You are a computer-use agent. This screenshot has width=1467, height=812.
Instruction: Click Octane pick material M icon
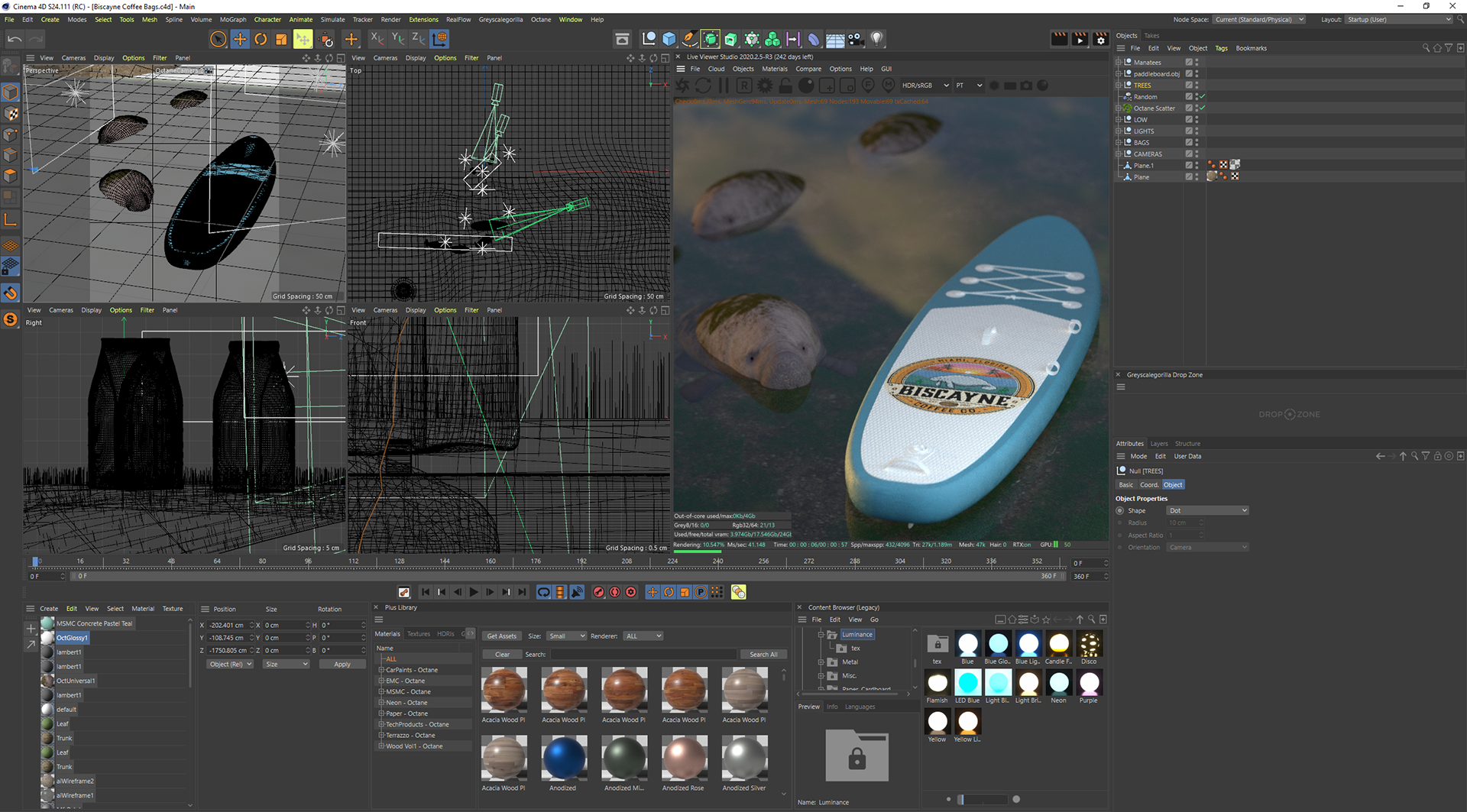click(x=889, y=86)
